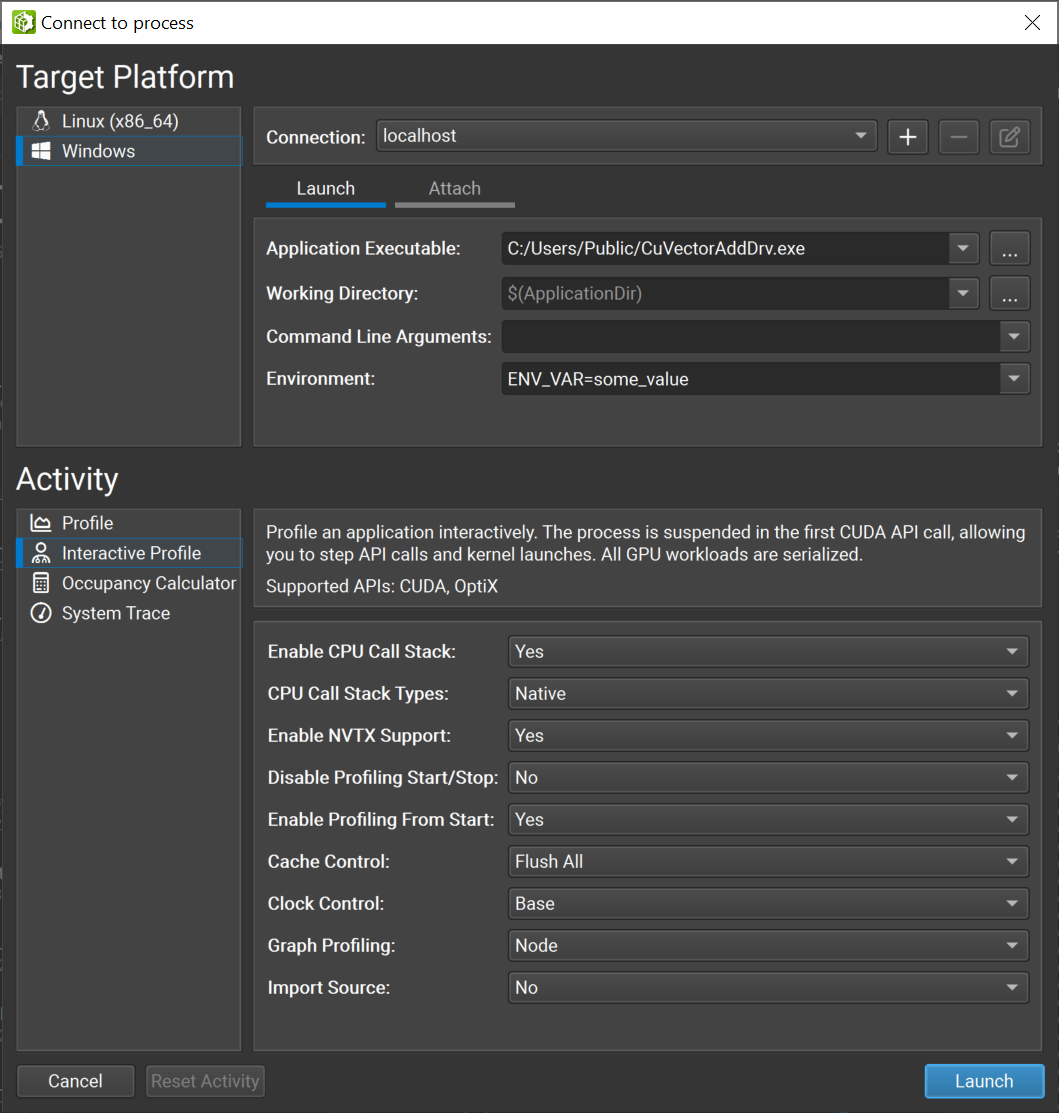Browse for Application Executable with ellipsis button
The width and height of the screenshot is (1059, 1113).
[x=1009, y=248]
